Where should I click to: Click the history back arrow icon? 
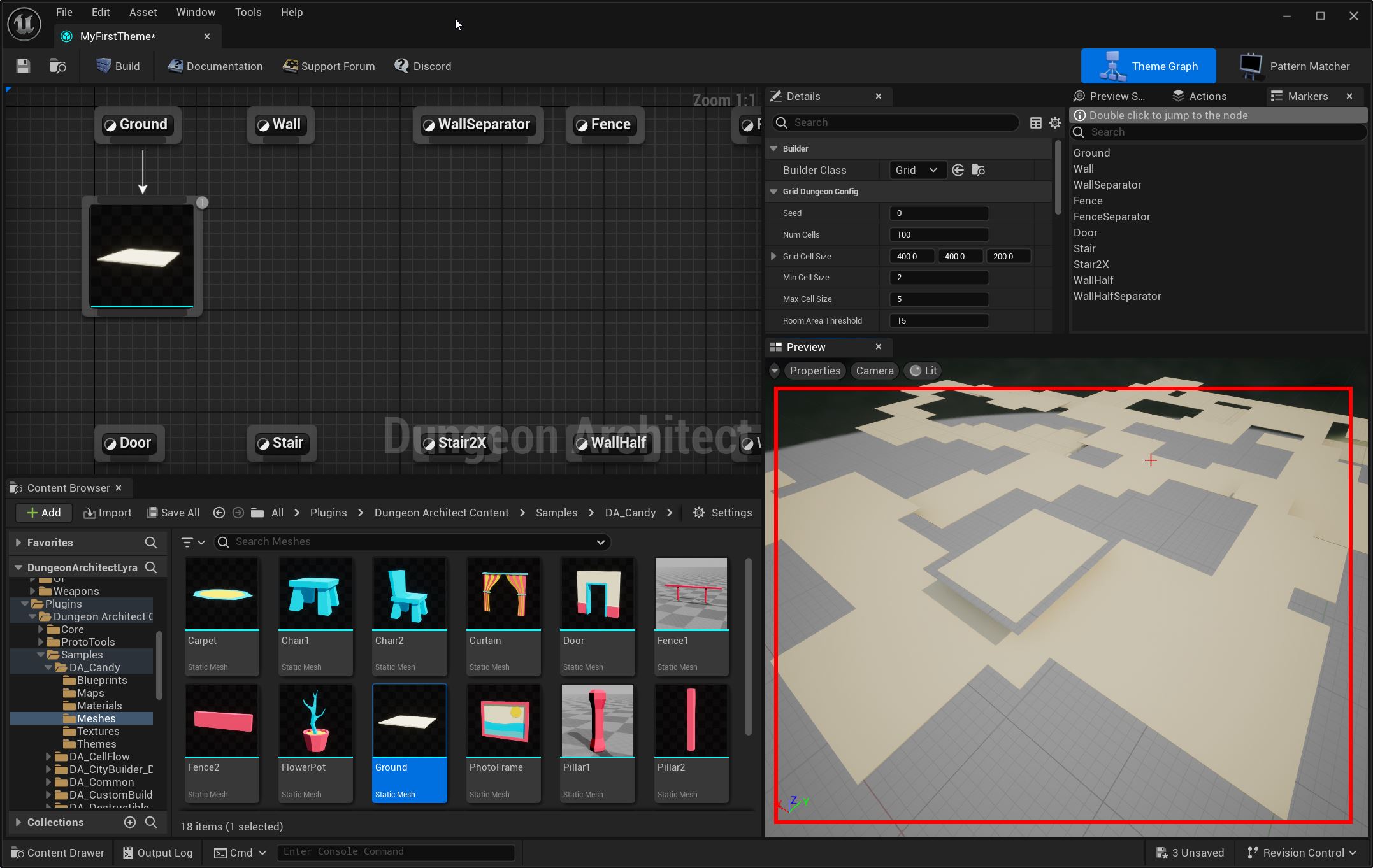click(219, 513)
